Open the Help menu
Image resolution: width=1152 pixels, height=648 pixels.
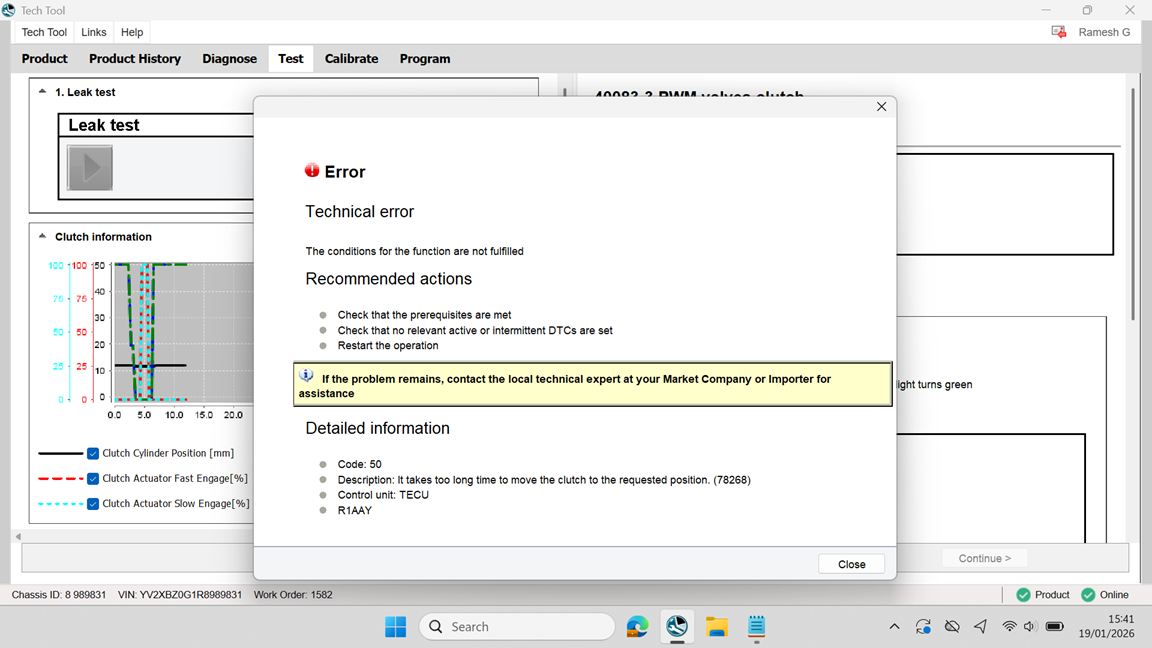click(x=132, y=32)
